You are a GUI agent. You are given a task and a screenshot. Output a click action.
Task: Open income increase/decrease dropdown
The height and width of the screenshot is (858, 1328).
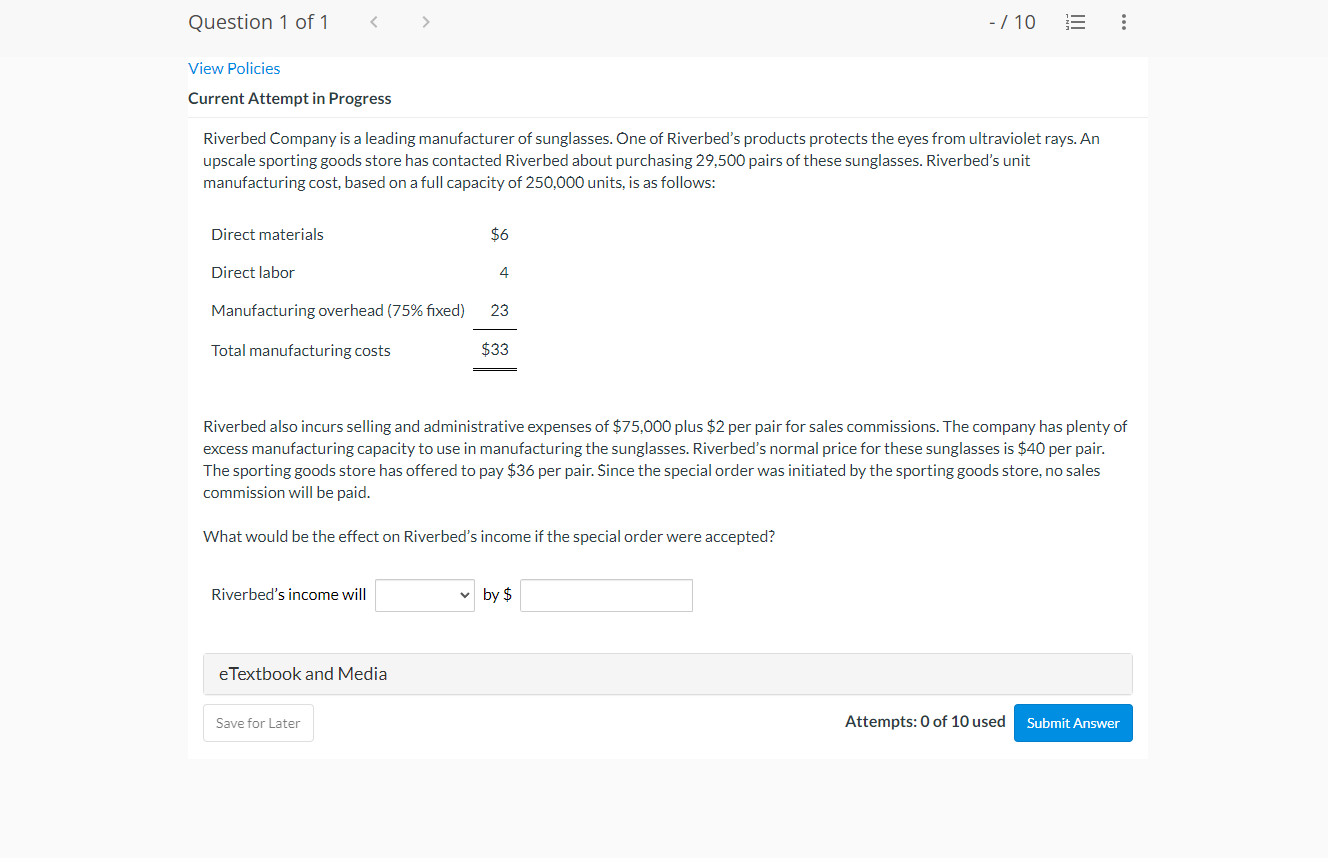[x=425, y=595]
